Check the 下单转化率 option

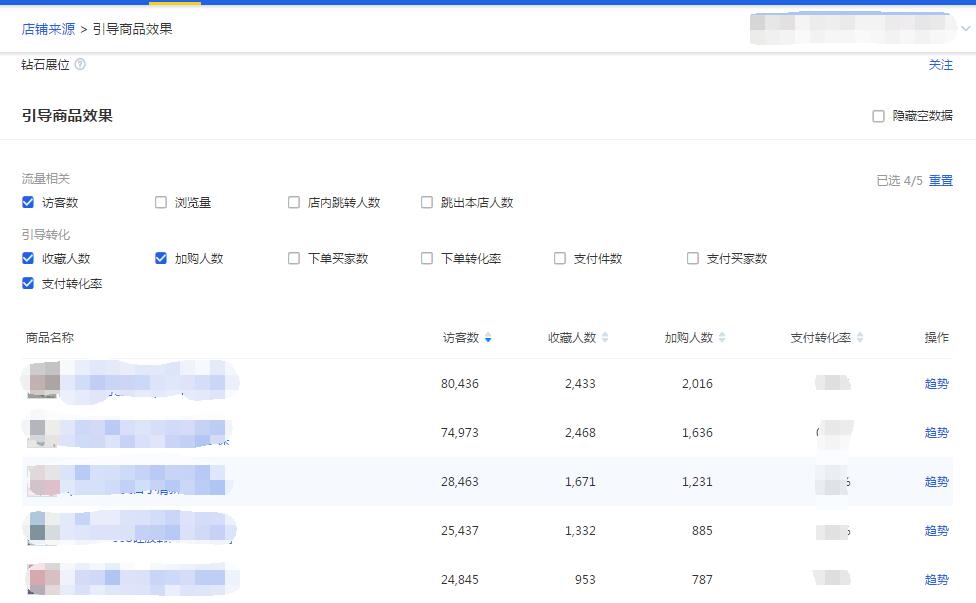click(427, 258)
